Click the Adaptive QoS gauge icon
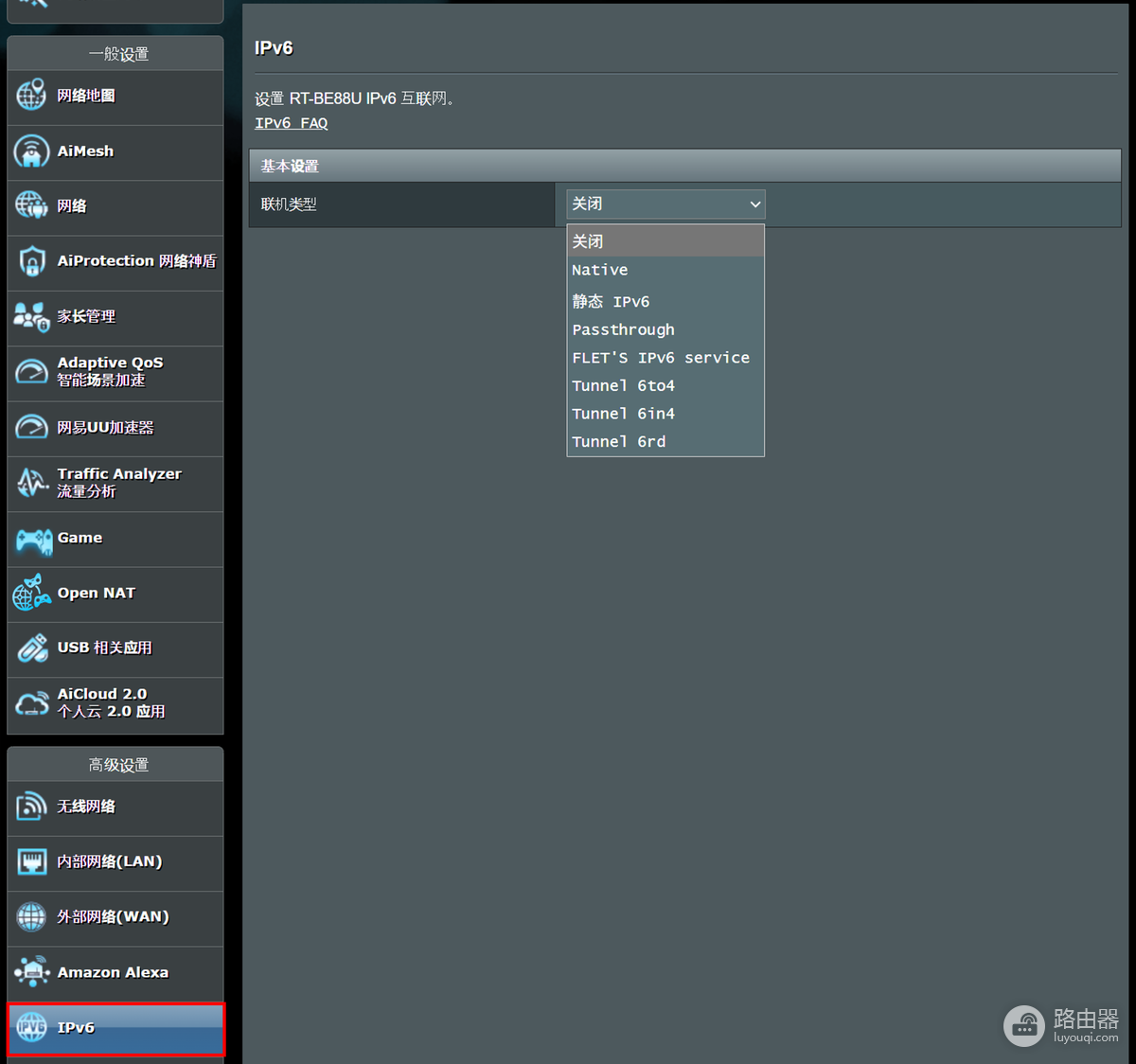The image size is (1136, 1064). pyautogui.click(x=31, y=371)
